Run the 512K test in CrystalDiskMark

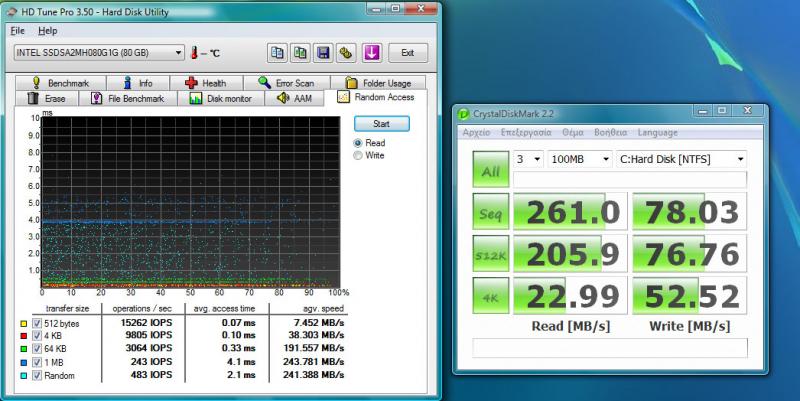[x=489, y=254]
